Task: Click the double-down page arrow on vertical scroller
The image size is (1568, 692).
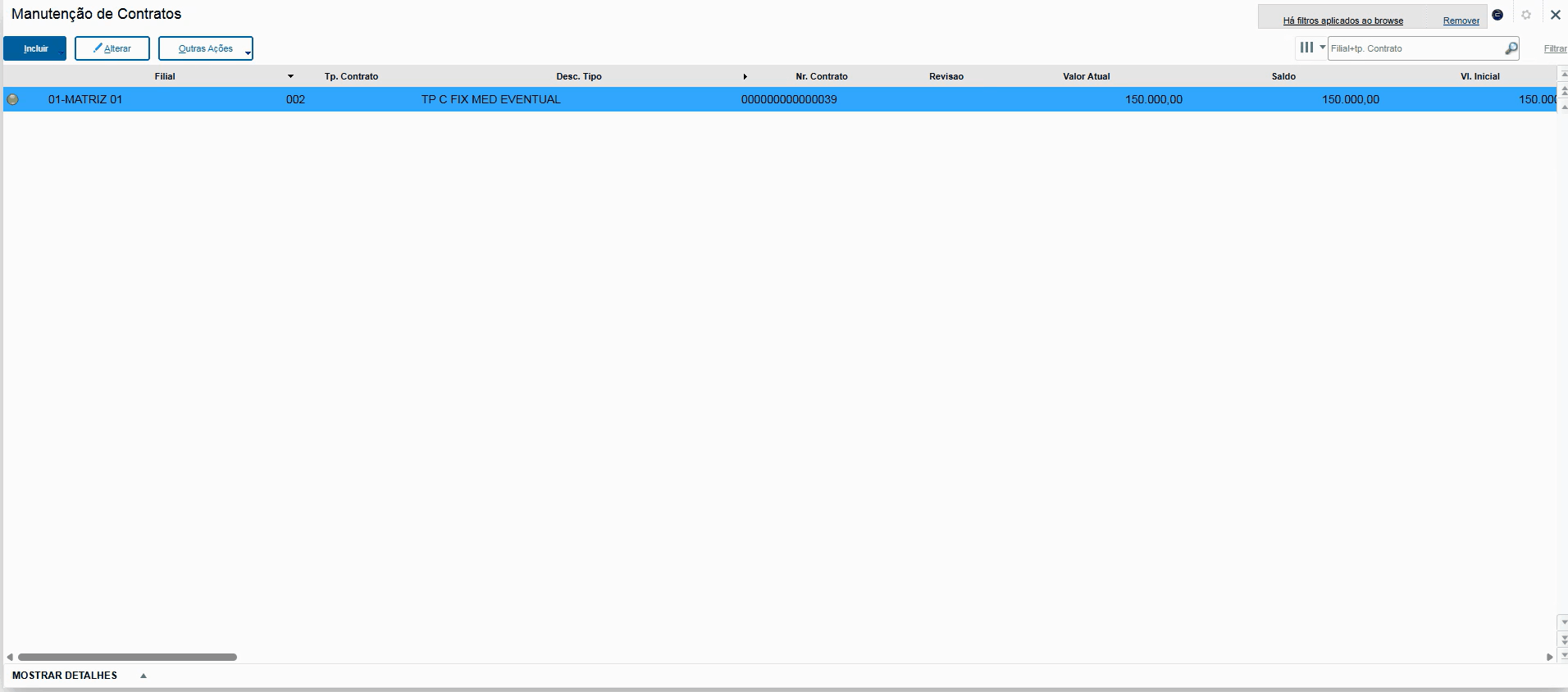Action: (x=1563, y=639)
